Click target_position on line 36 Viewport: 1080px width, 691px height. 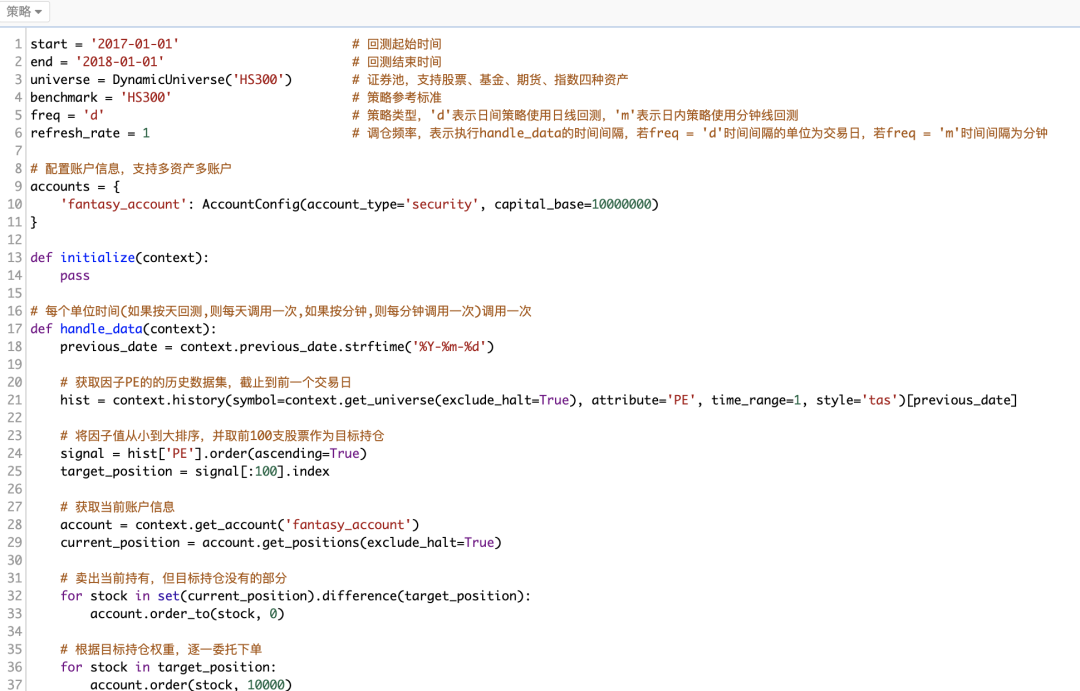tap(213, 668)
